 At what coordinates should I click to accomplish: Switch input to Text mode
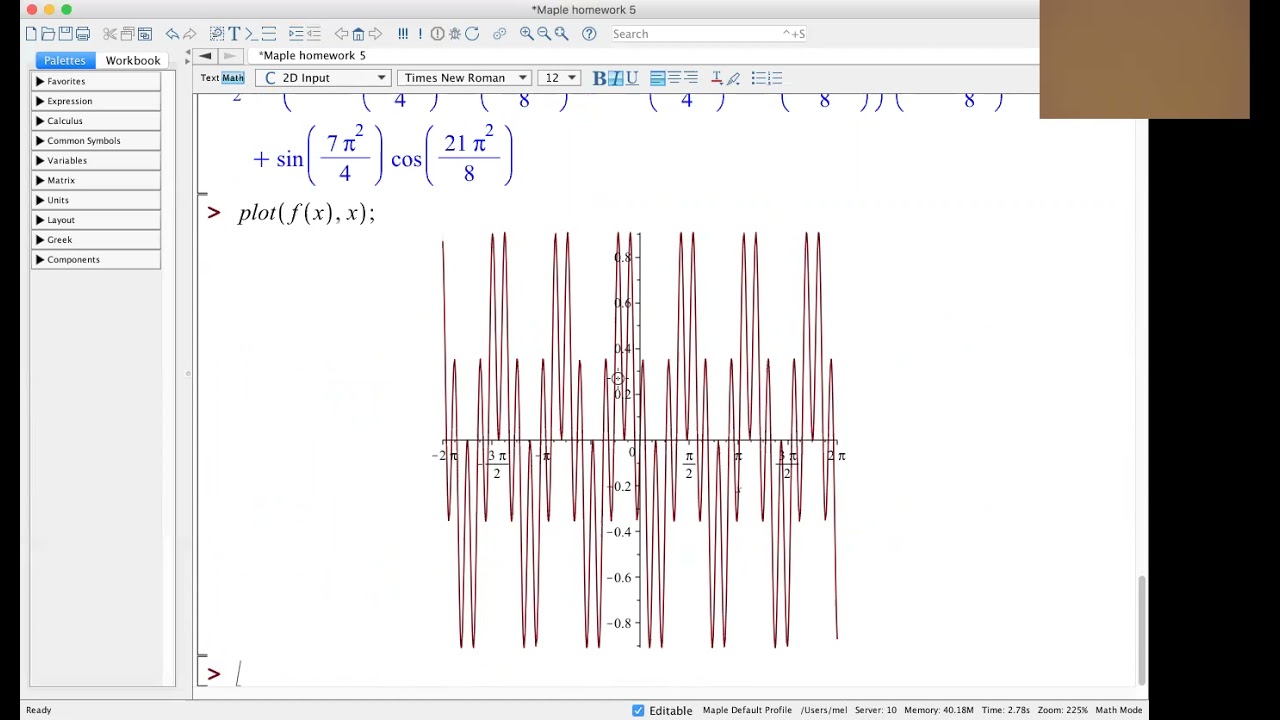(x=209, y=78)
